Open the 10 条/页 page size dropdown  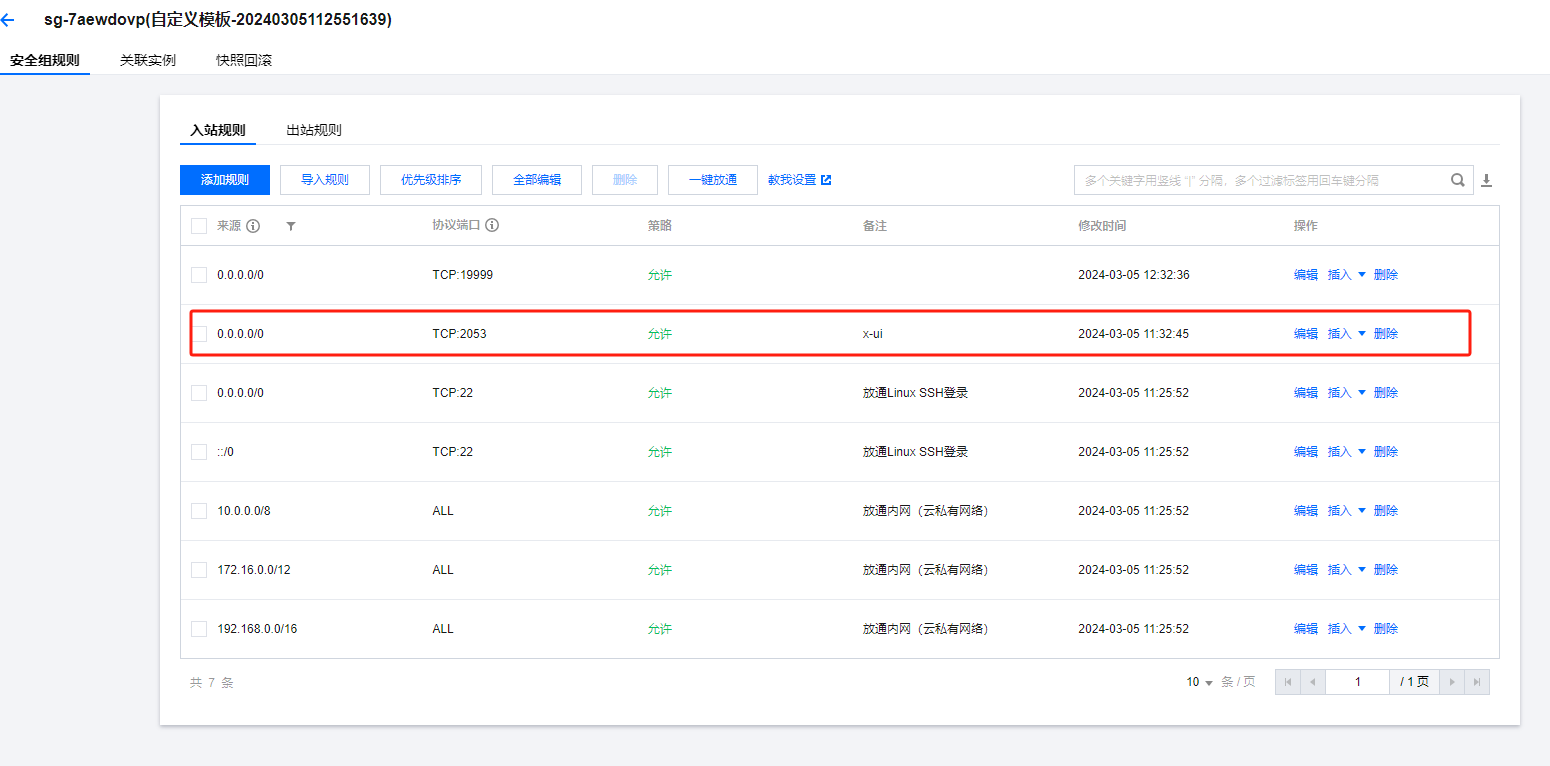[x=1199, y=682]
